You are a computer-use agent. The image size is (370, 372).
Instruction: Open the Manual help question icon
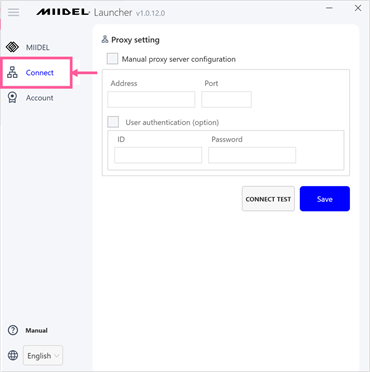pos(13,330)
